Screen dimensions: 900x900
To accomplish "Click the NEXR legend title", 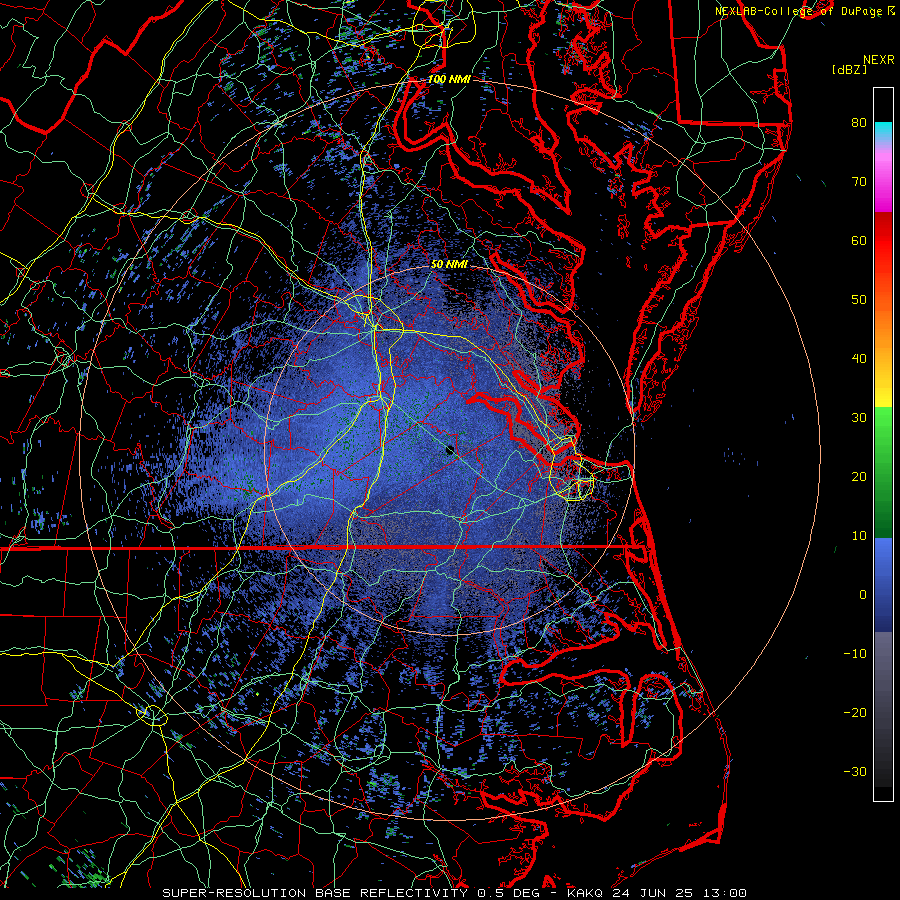I will coord(878,60).
